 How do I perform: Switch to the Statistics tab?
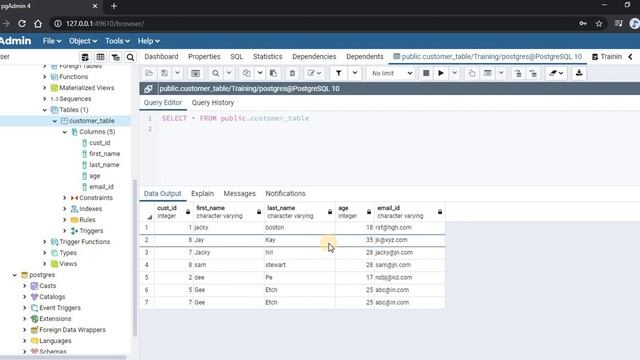[x=267, y=57]
